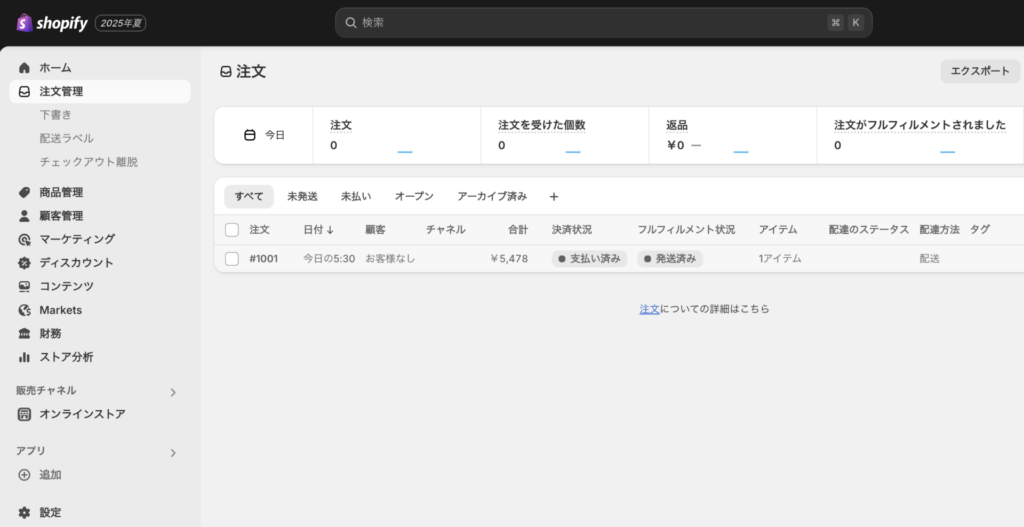Click the アイテム column header
This screenshot has height=527, width=1024.
pyautogui.click(x=778, y=230)
